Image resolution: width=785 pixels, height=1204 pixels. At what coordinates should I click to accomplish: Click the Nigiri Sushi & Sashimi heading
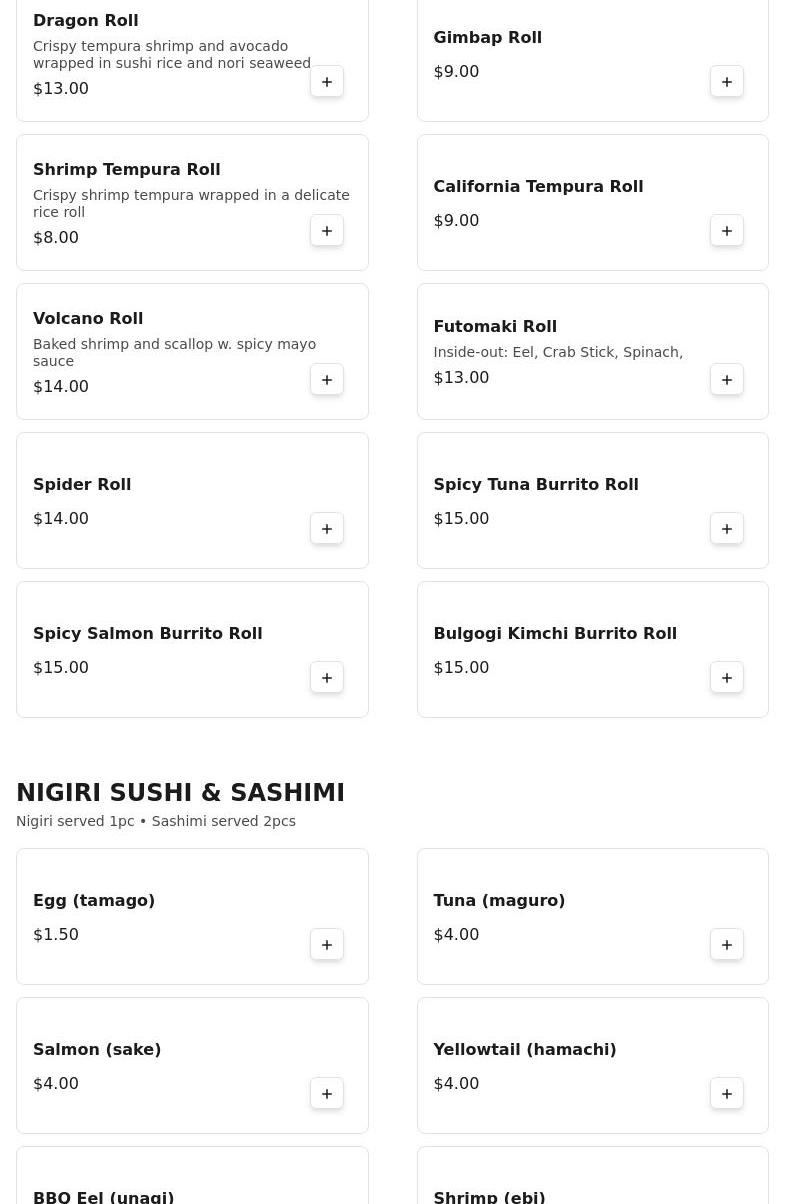(180, 793)
